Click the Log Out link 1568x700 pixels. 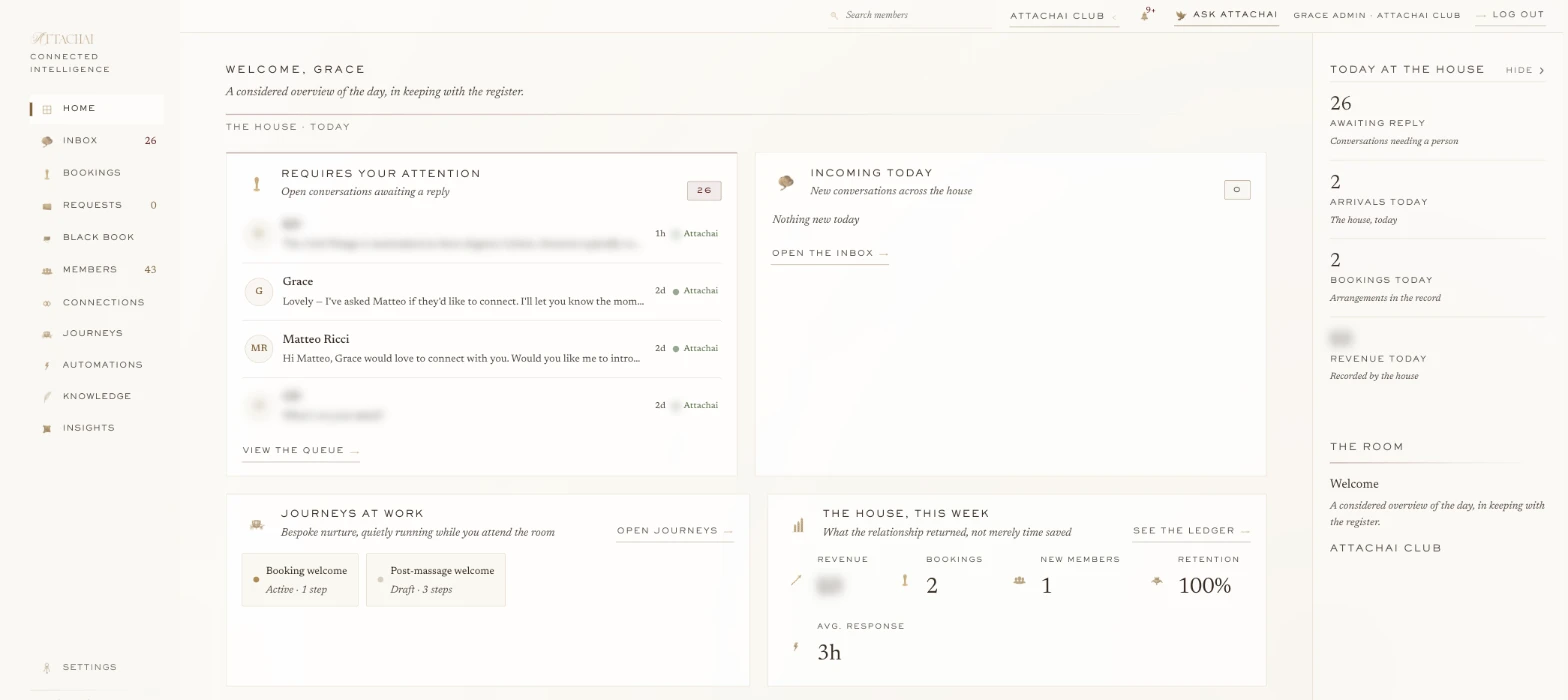point(1510,15)
